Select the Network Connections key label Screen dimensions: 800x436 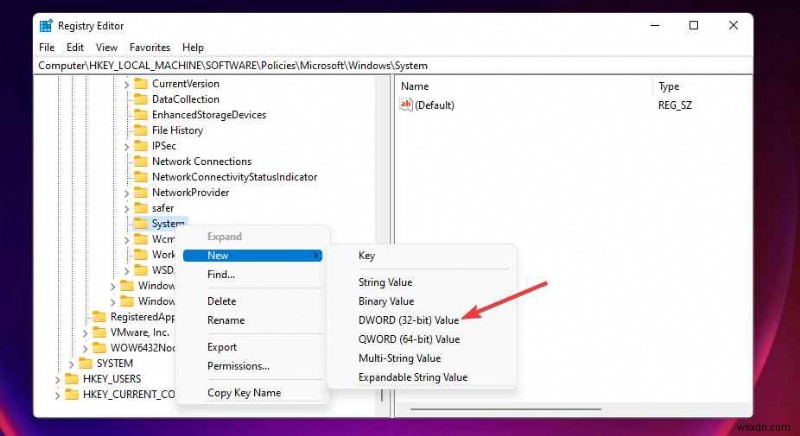[202, 162]
